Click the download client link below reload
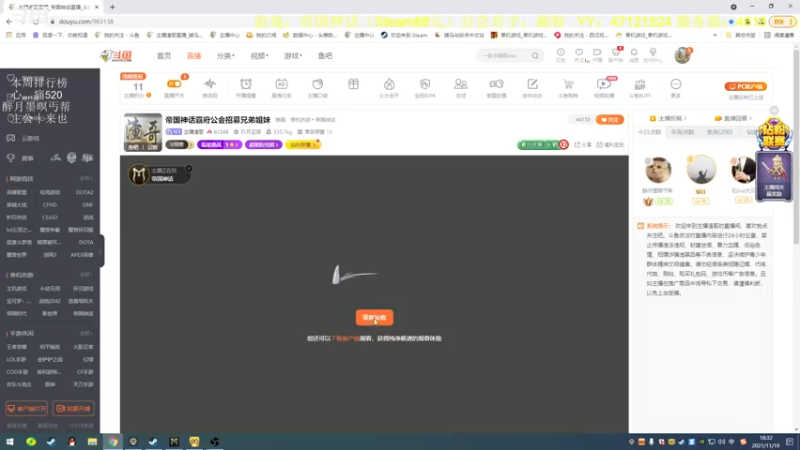 346,338
